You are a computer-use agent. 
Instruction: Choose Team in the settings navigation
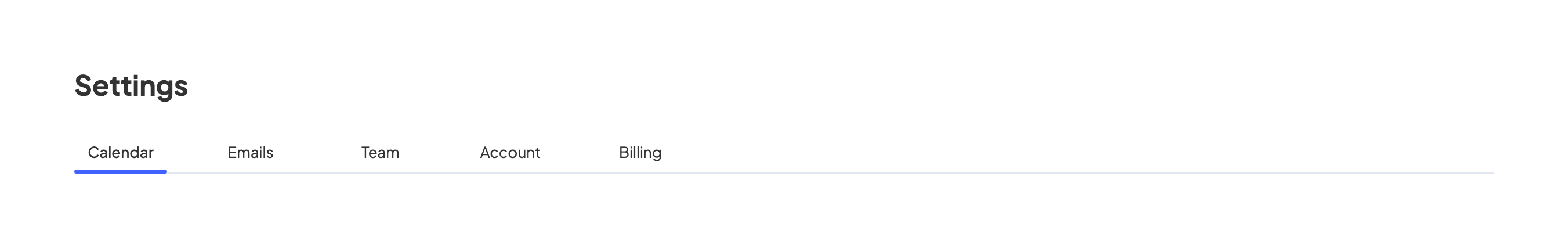coord(380,152)
